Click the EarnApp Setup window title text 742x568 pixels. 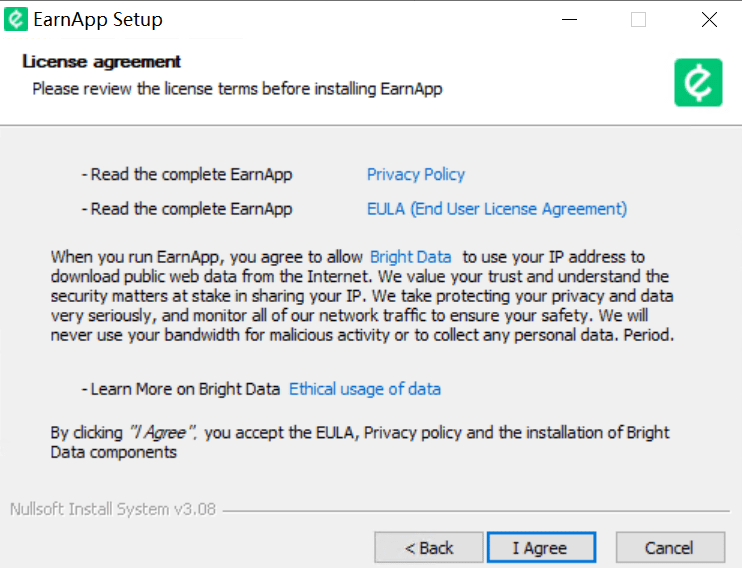coord(98,20)
